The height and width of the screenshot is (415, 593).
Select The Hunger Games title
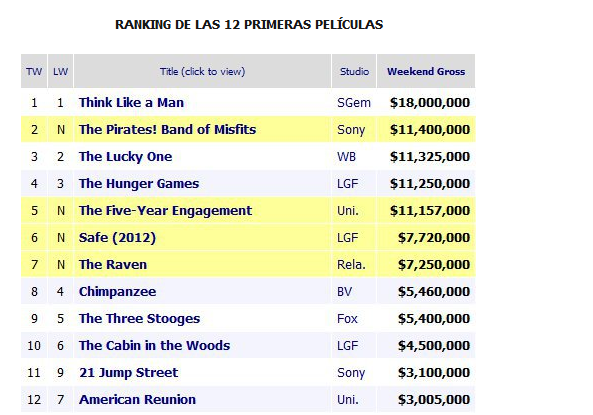coord(139,183)
